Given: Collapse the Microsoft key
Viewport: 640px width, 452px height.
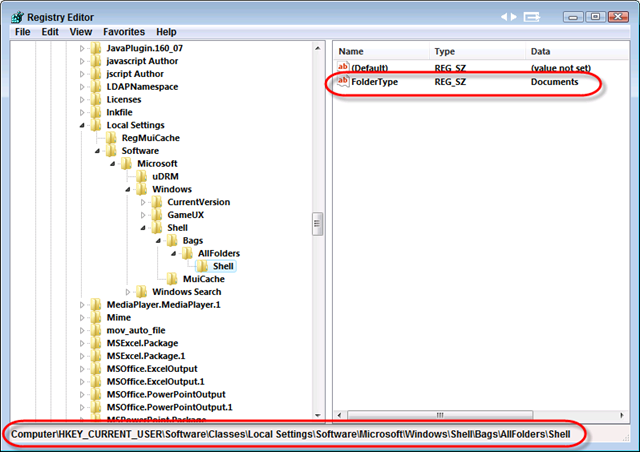Looking at the screenshot, I should coord(112,164).
